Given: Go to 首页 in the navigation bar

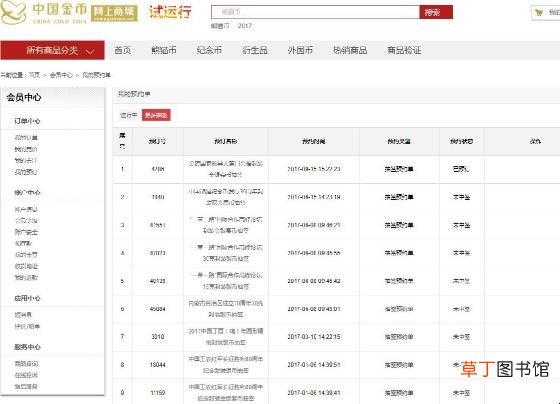Looking at the screenshot, I should pos(123,50).
